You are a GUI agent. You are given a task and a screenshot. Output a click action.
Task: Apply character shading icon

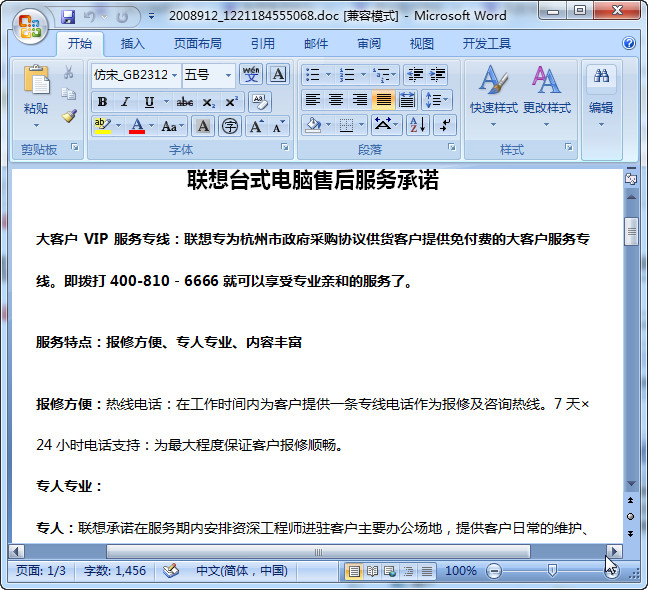pyautogui.click(x=203, y=126)
